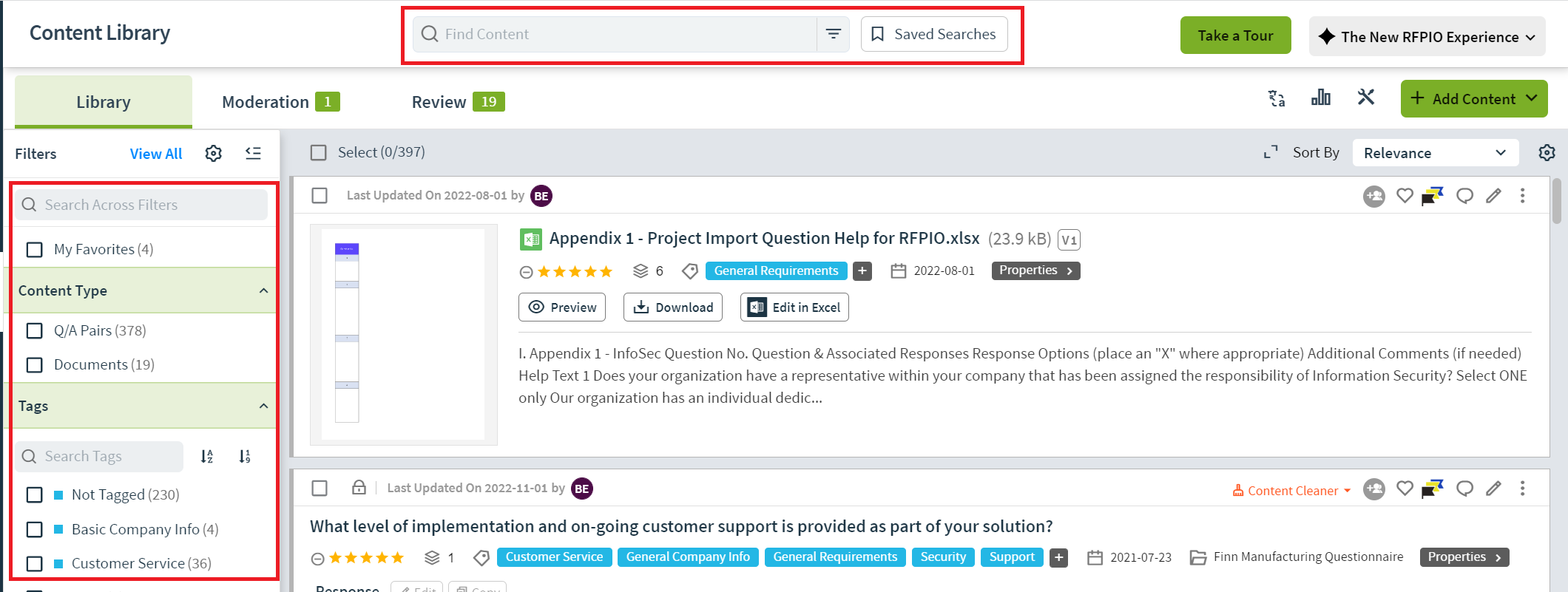Select the customer support question checkbox
Viewport: 1568px width, 592px height.
320,489
